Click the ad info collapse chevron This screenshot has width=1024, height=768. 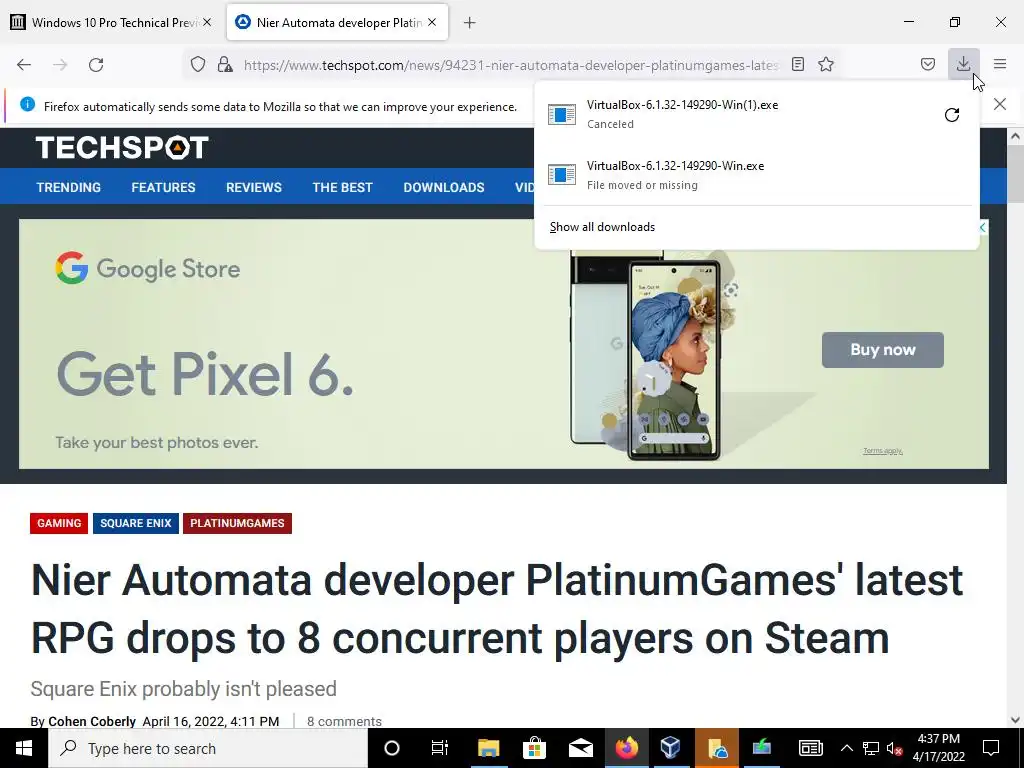coord(982,227)
